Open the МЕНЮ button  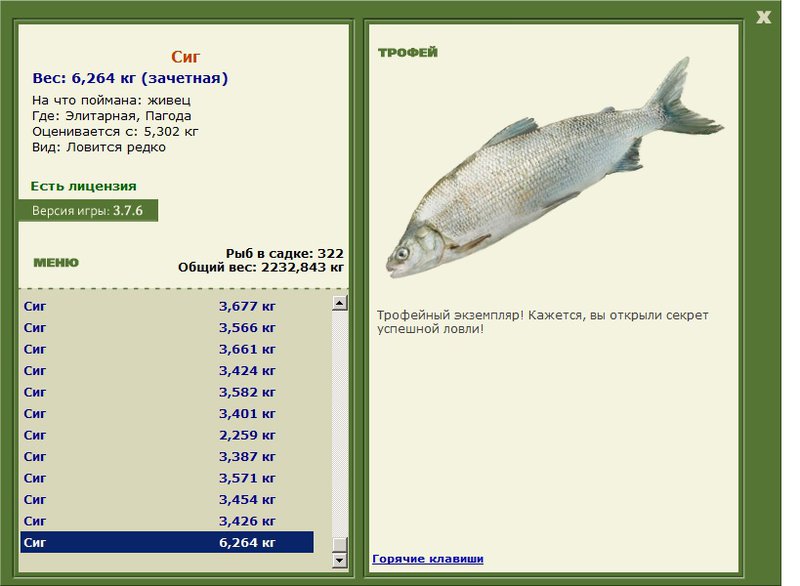56,263
